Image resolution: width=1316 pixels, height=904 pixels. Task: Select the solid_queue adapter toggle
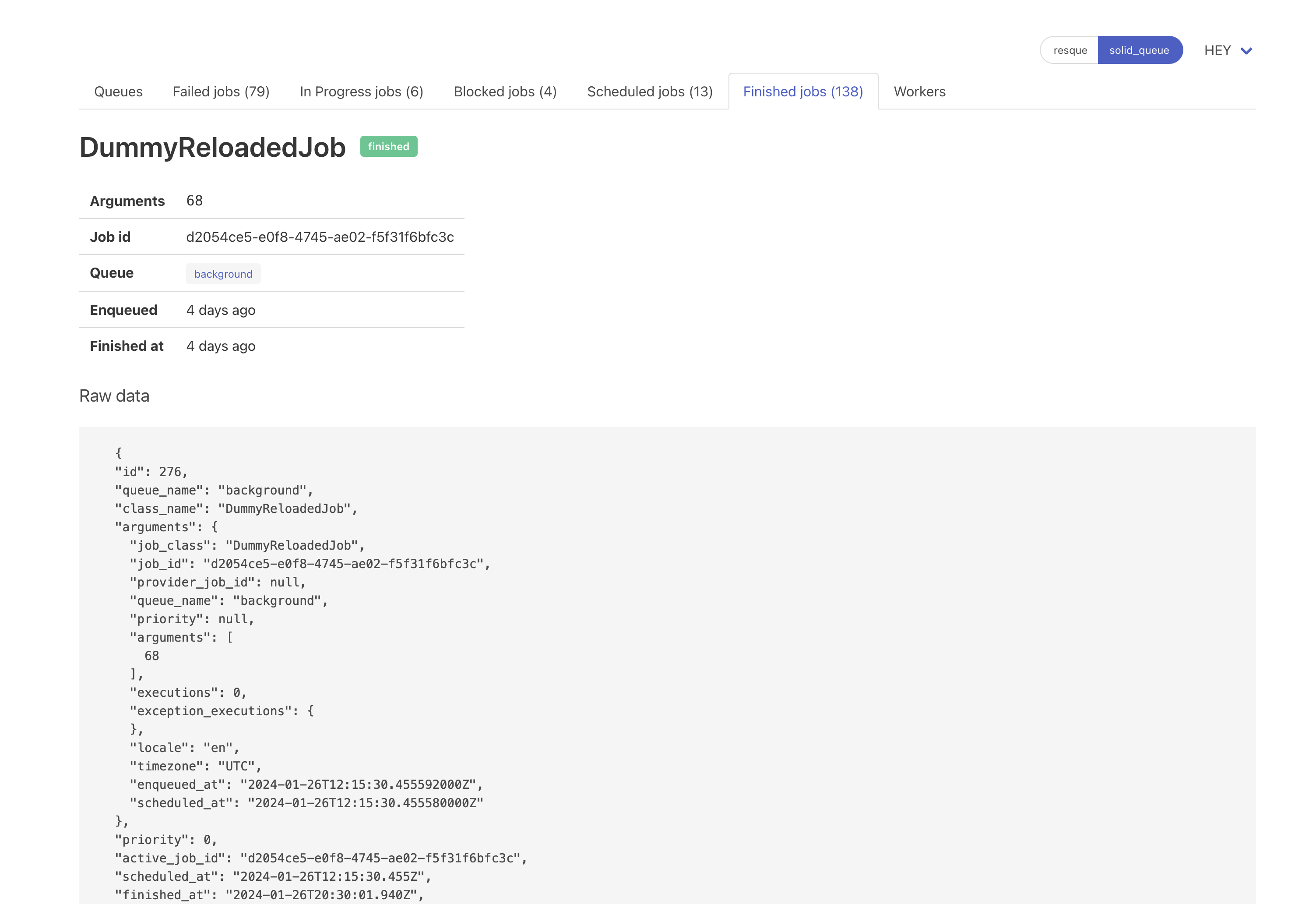(1139, 50)
